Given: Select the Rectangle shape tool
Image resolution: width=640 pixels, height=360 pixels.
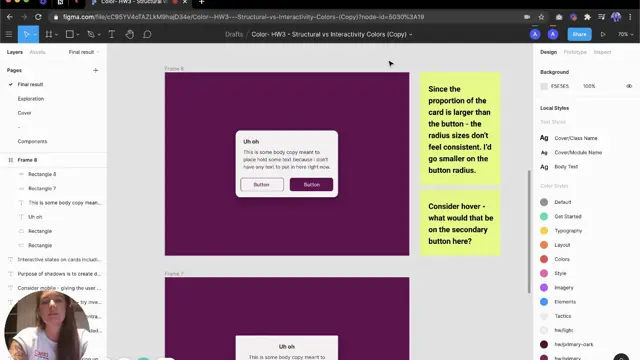Looking at the screenshot, I should (x=70, y=34).
